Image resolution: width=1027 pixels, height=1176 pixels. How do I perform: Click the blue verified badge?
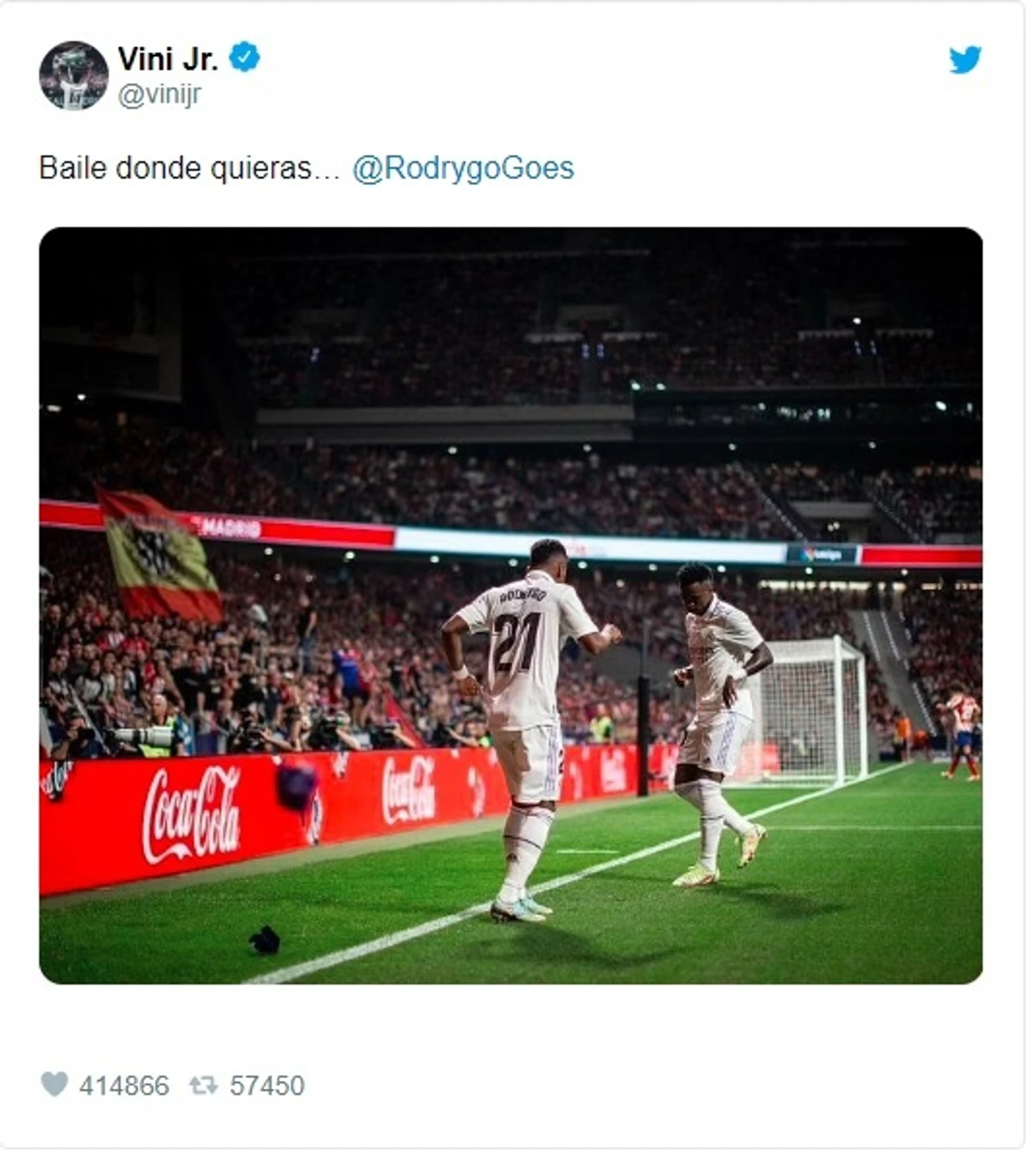click(245, 57)
